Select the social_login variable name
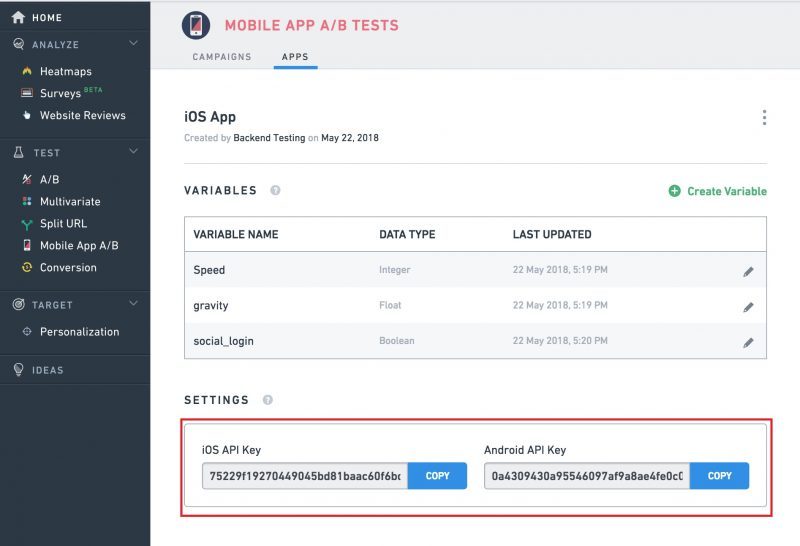The width and height of the screenshot is (800, 546). (223, 341)
